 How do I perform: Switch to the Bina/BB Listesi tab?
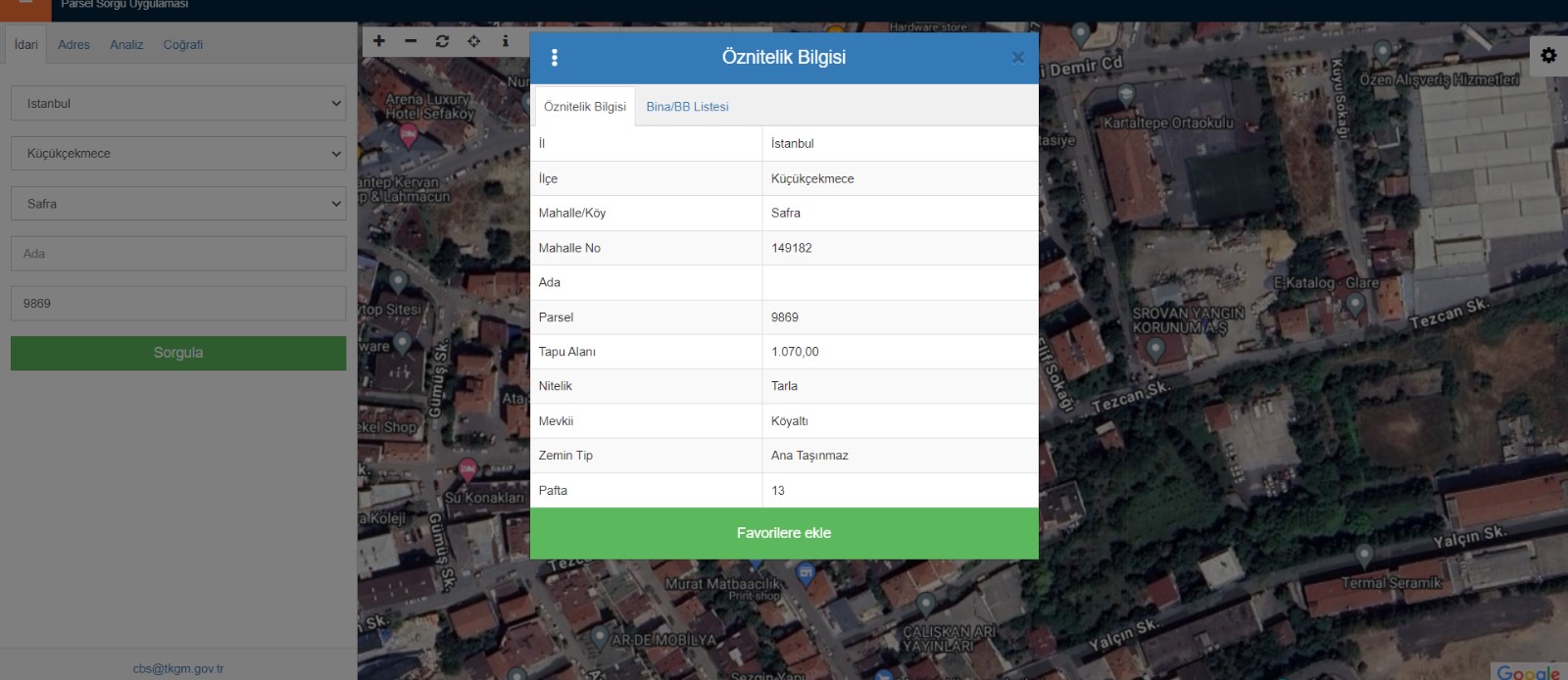tap(687, 107)
